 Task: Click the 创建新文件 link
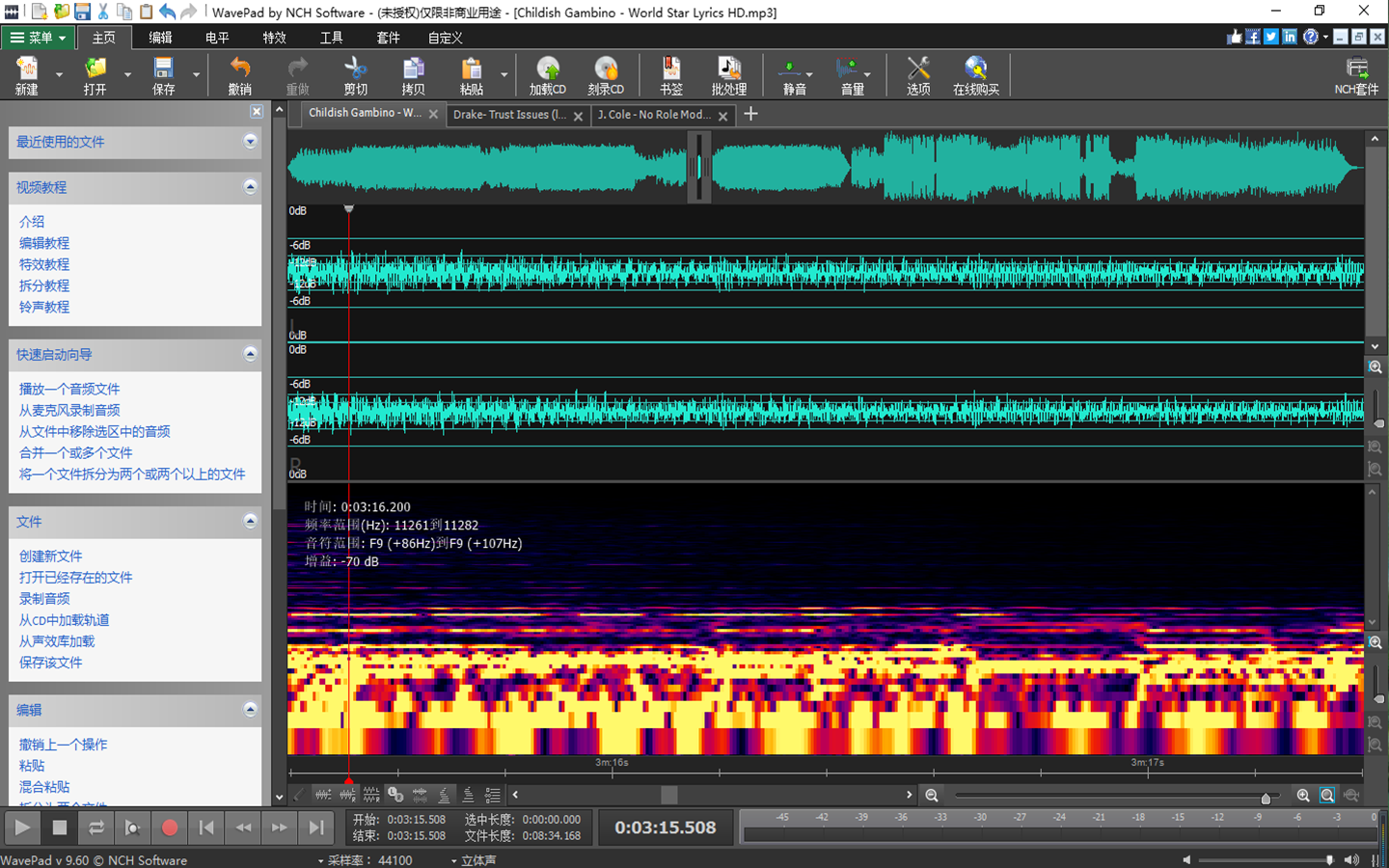point(50,556)
